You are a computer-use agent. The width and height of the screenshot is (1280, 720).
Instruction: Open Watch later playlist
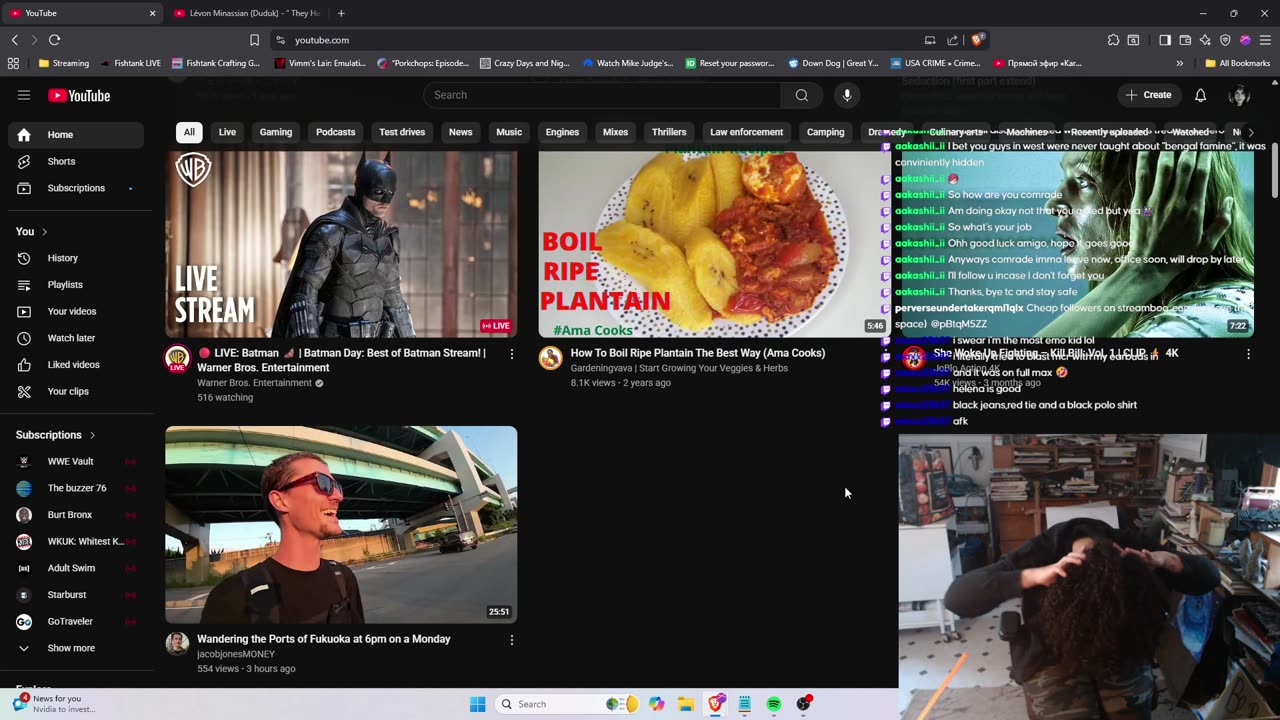coord(78,338)
